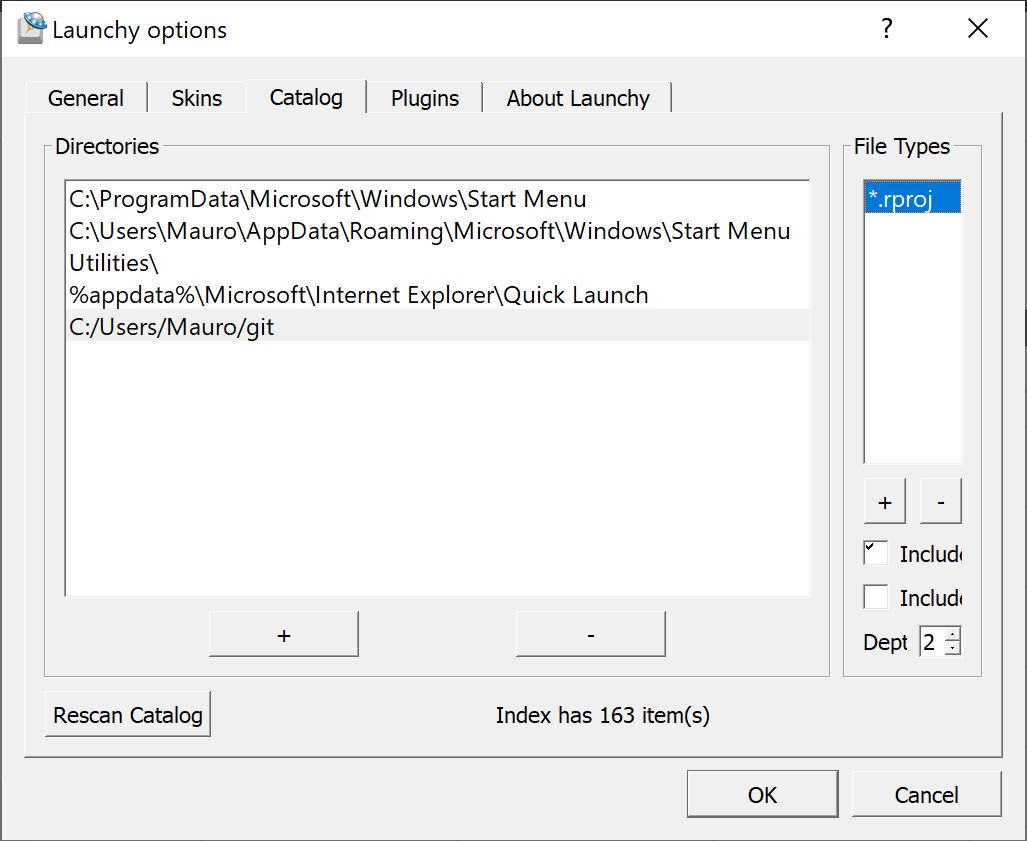The image size is (1027, 841).
Task: Remove the file type with the minus button
Action: tap(941, 501)
